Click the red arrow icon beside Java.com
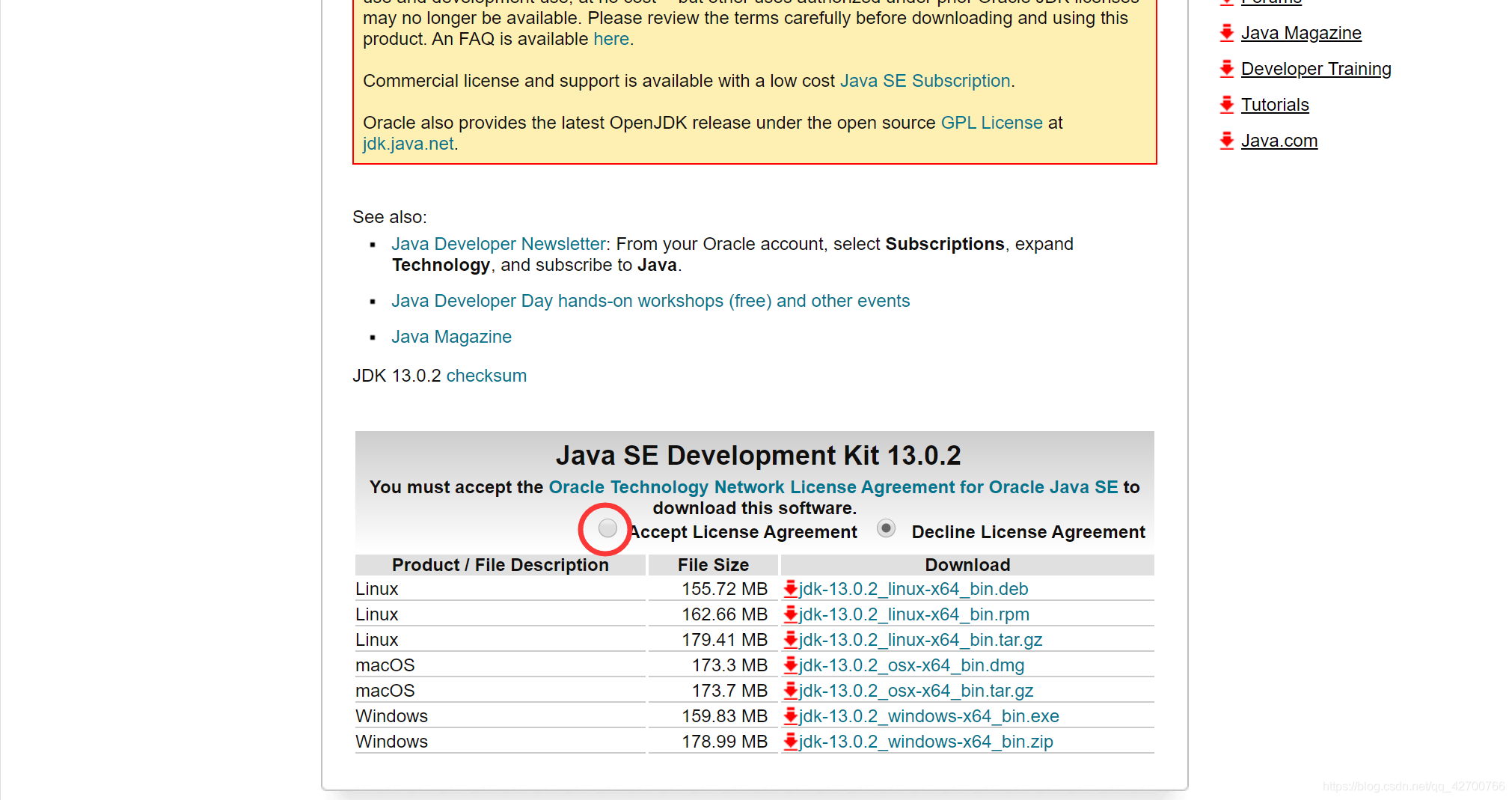The height and width of the screenshot is (800, 1512). pos(1227,141)
